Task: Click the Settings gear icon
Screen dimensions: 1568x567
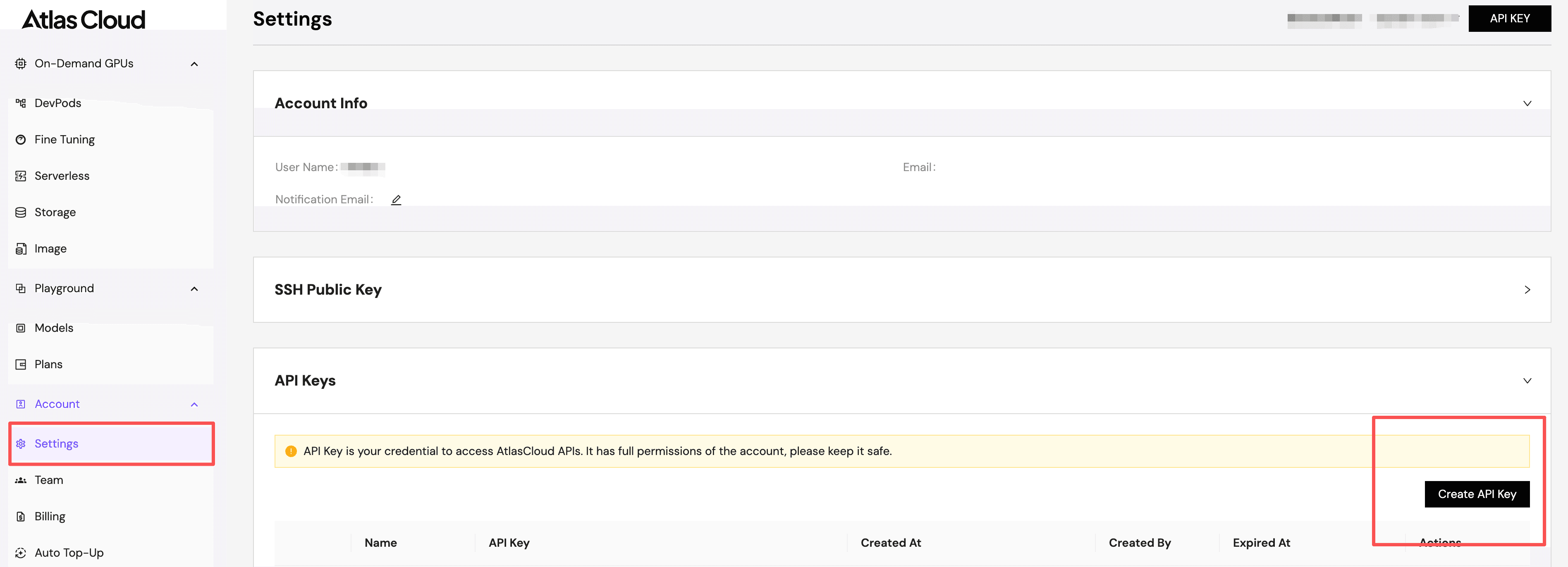Action: click(21, 443)
